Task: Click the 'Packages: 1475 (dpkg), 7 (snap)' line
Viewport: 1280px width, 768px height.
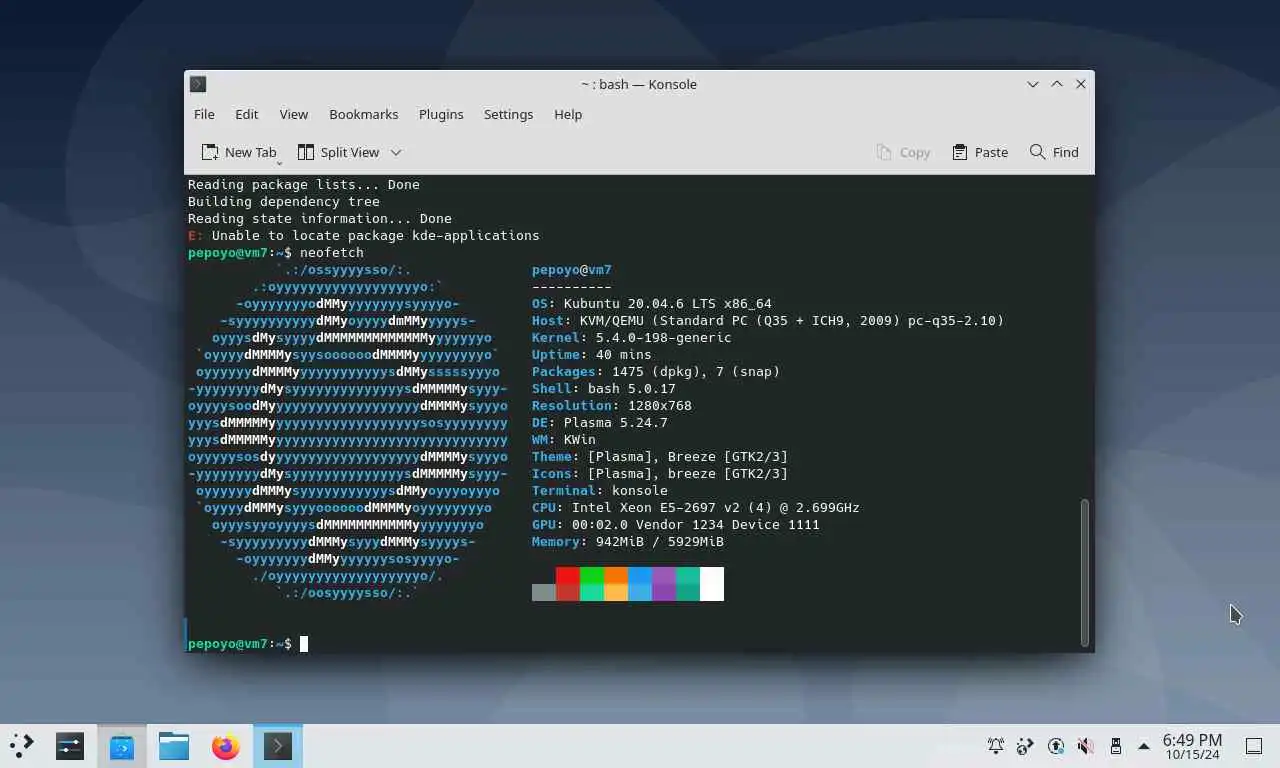Action: click(656, 372)
